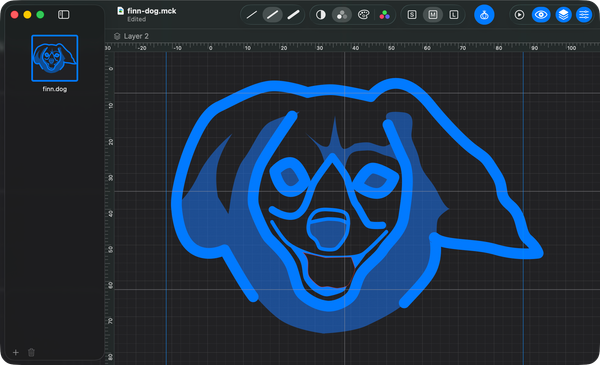Viewport: 600px width, 365px height.
Task: Set size to L (large)
Action: (454, 15)
